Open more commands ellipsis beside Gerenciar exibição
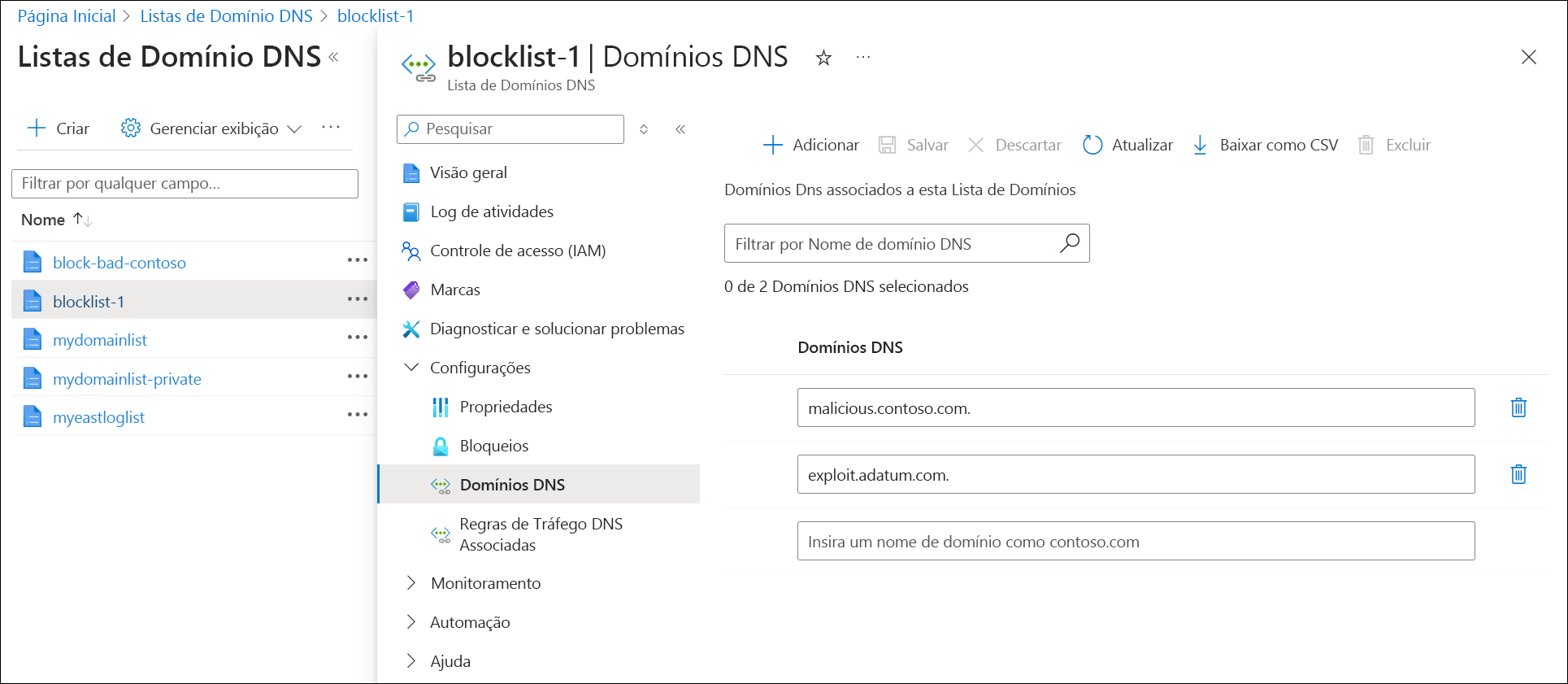 point(331,128)
